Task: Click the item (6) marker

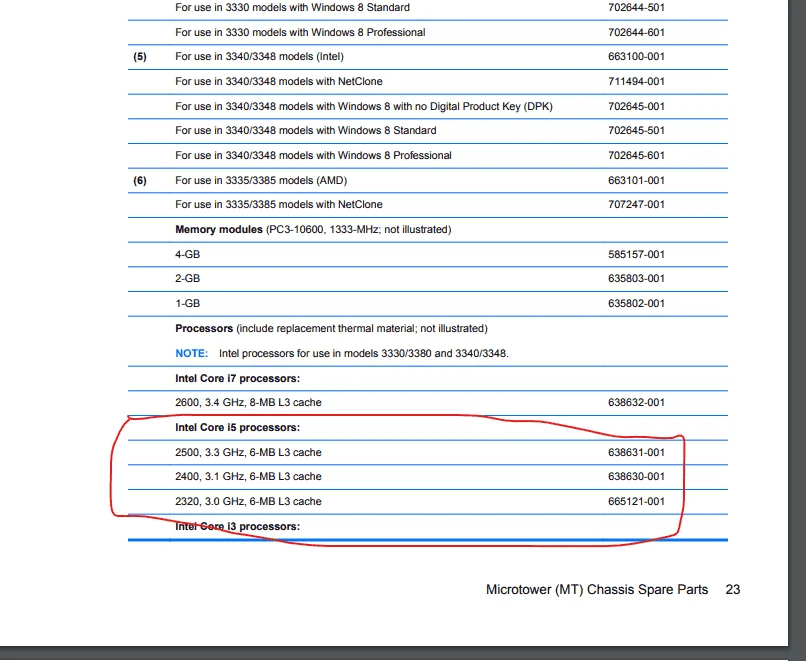Action: tap(140, 180)
